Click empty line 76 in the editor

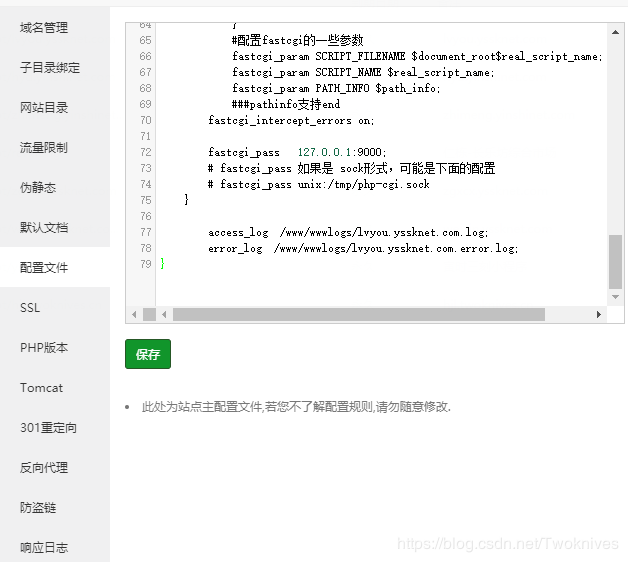point(380,216)
